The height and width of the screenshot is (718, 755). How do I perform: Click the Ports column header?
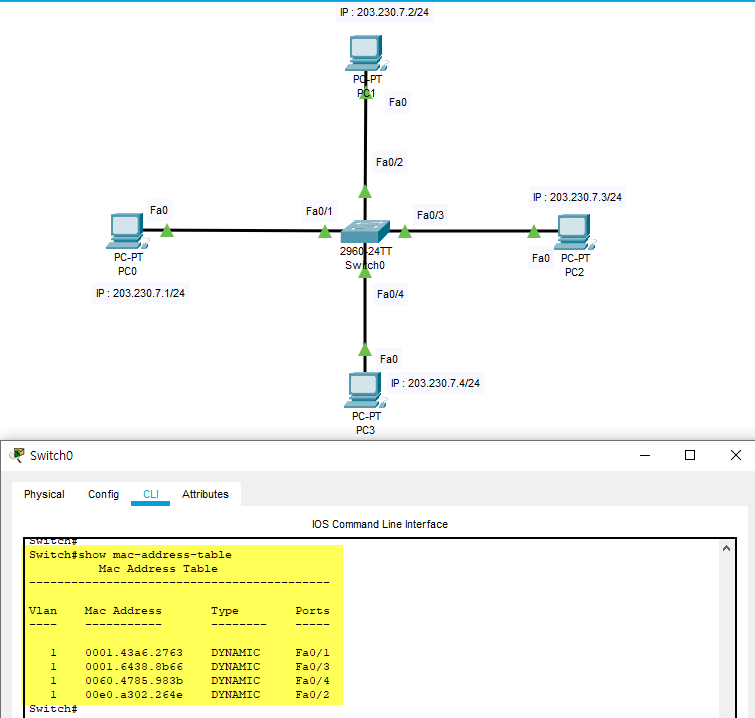(x=312, y=611)
